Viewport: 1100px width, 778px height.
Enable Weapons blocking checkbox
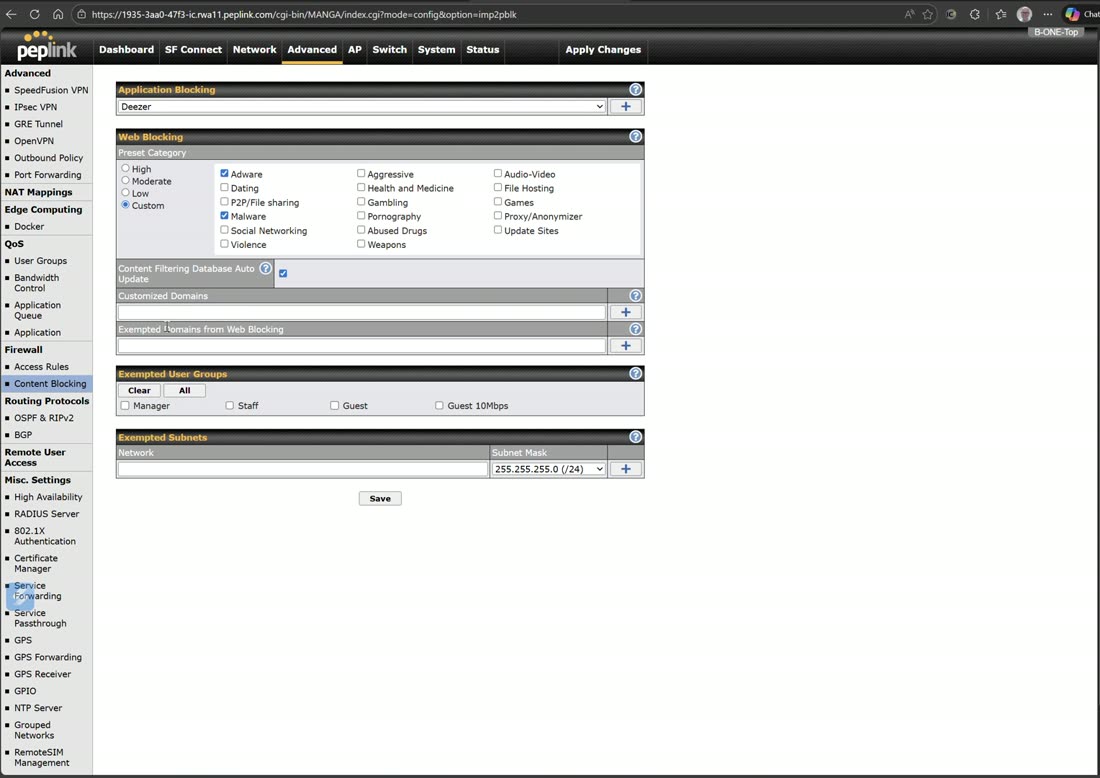tap(361, 243)
